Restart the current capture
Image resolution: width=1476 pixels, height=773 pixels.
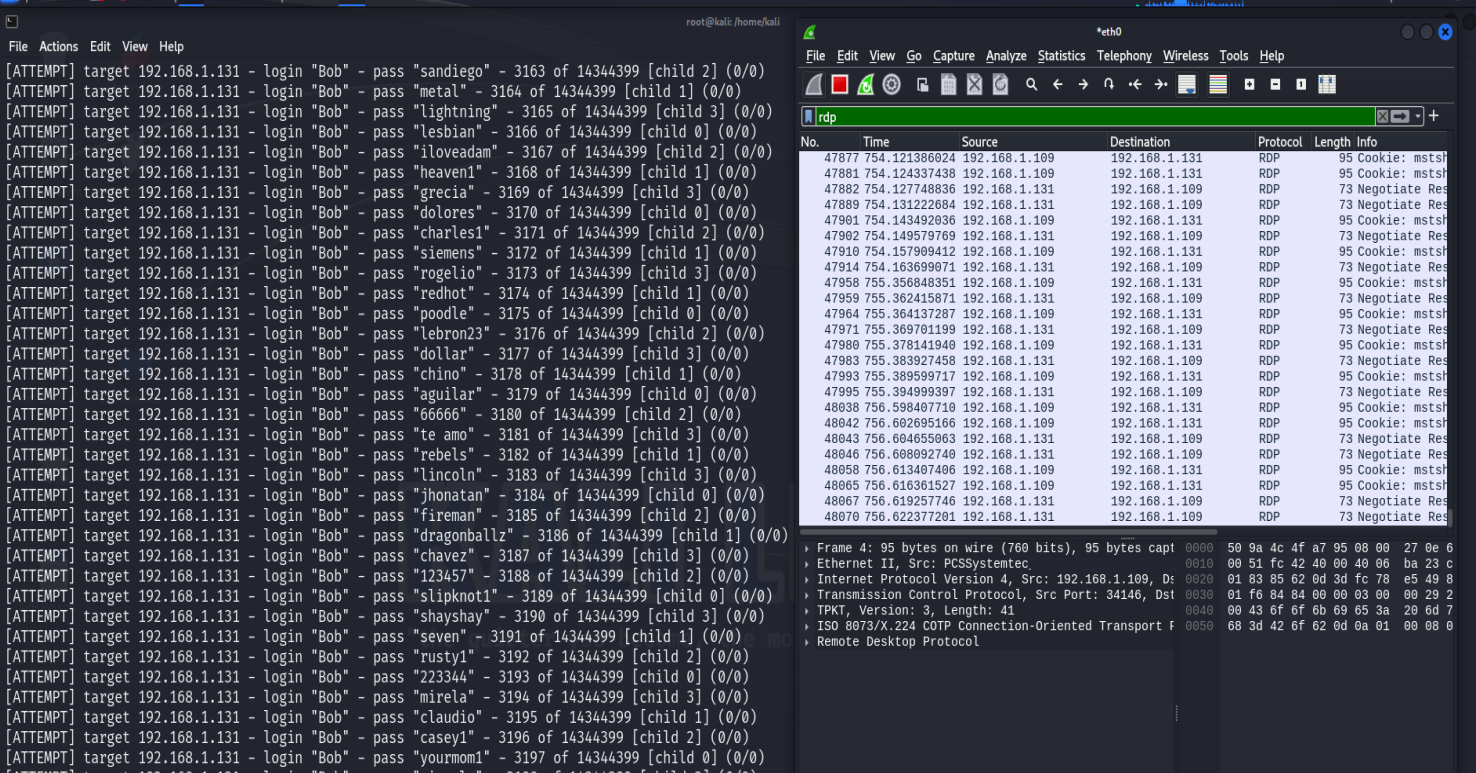click(x=866, y=85)
